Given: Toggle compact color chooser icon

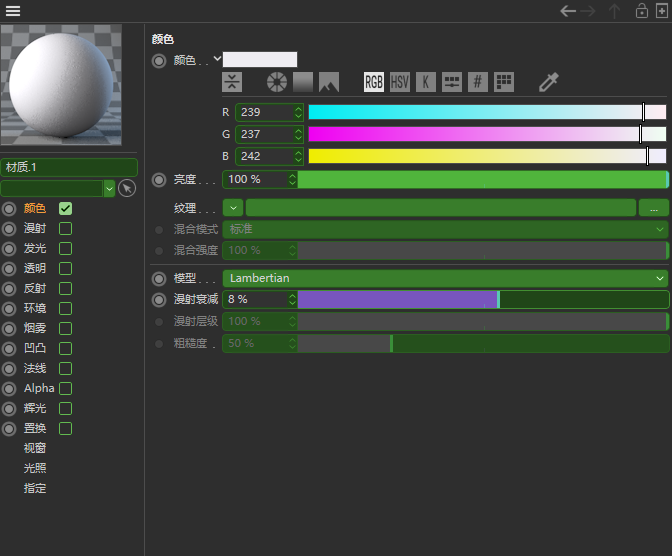Looking at the screenshot, I should pos(232,82).
